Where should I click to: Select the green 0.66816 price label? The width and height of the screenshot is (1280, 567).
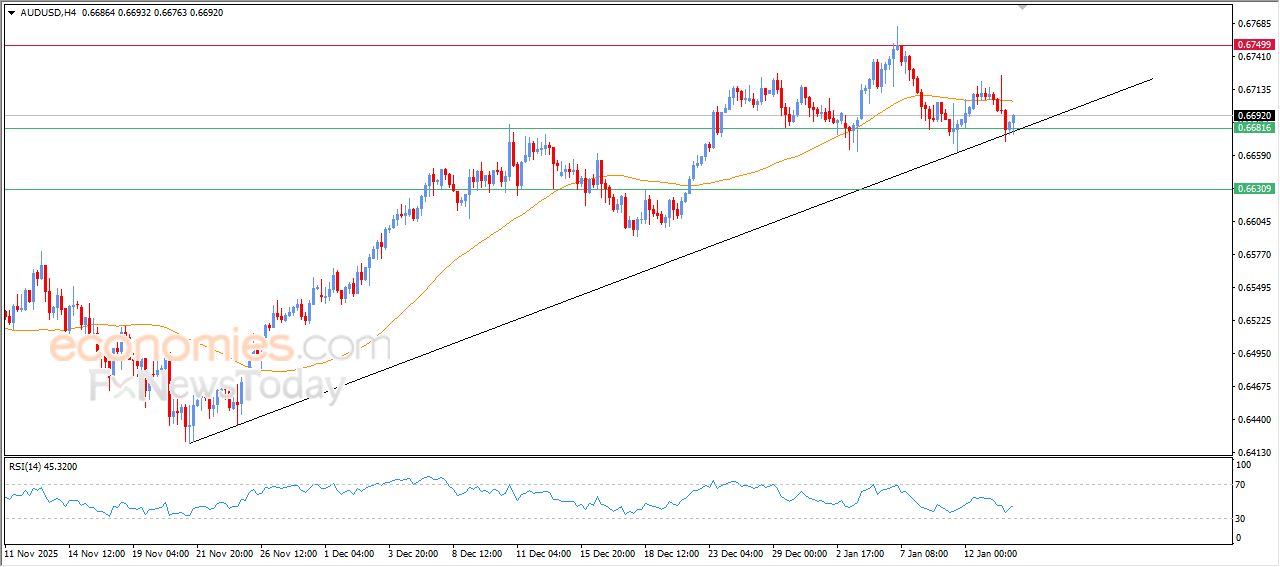pyautogui.click(x=1254, y=128)
